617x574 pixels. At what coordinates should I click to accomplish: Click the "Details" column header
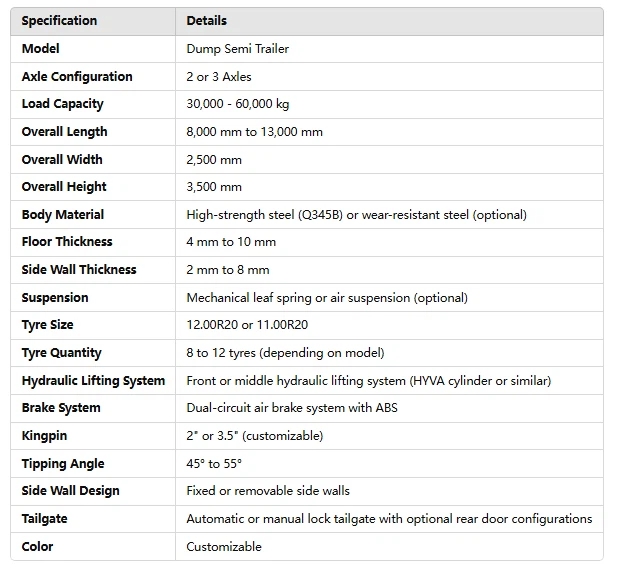click(x=207, y=20)
